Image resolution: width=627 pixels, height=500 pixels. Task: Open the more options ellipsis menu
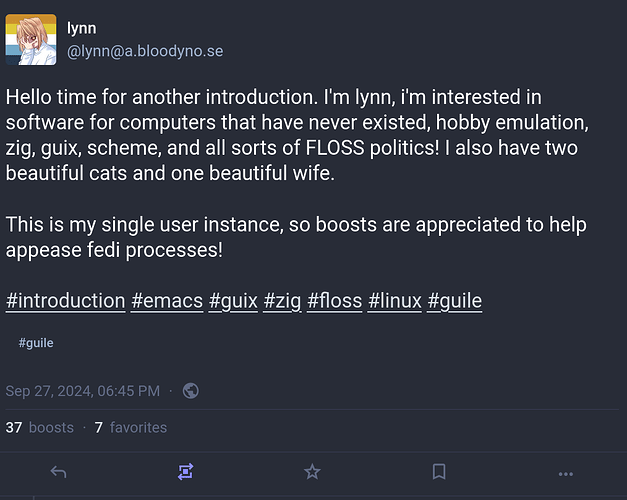point(566,472)
